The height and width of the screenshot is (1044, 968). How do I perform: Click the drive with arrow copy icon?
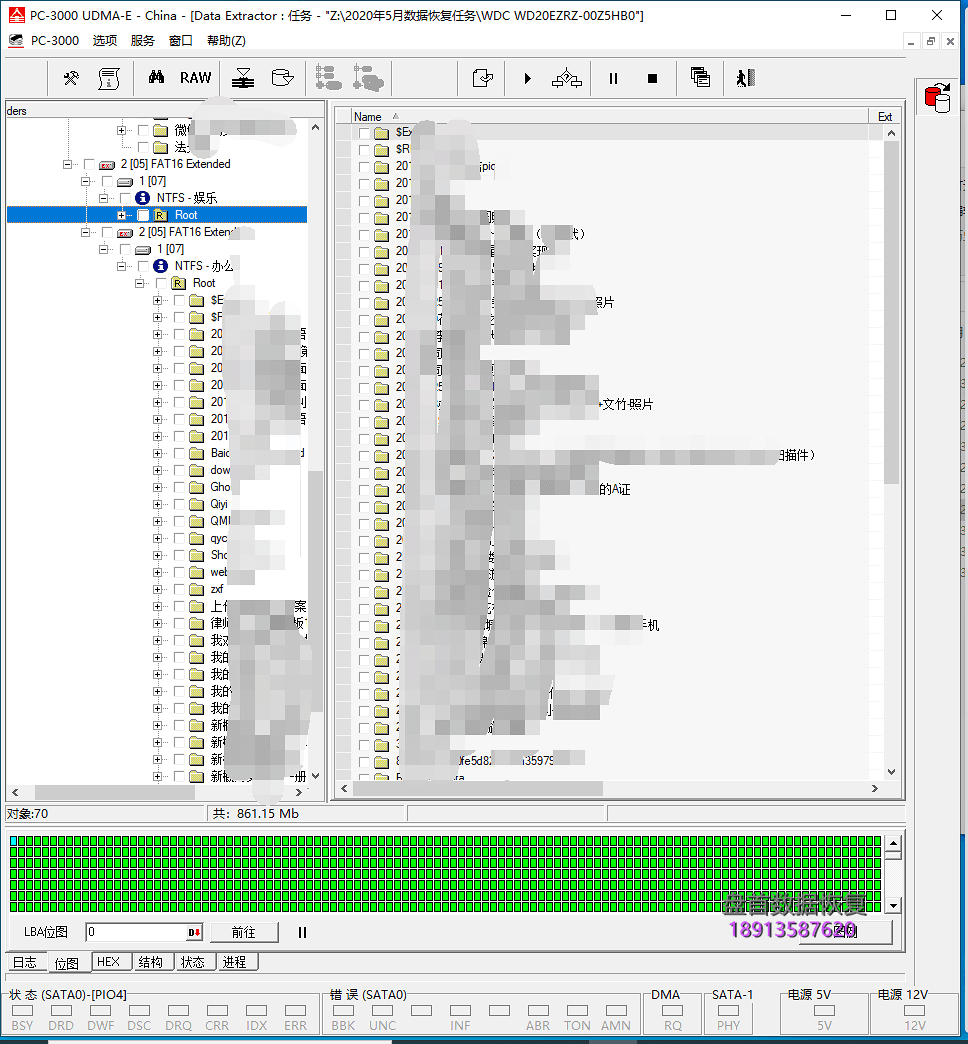282,78
